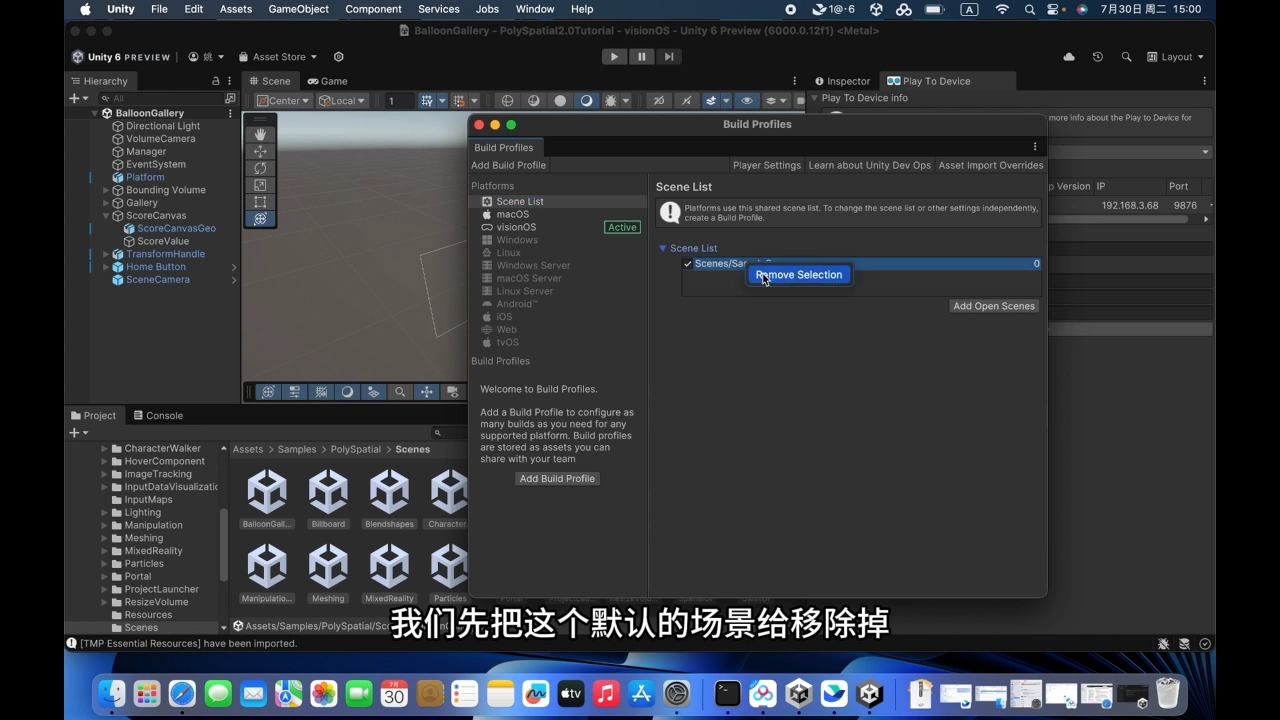Screen dimensions: 1280x720
Task: Select the Hand view tool
Action: pyautogui.click(x=260, y=134)
